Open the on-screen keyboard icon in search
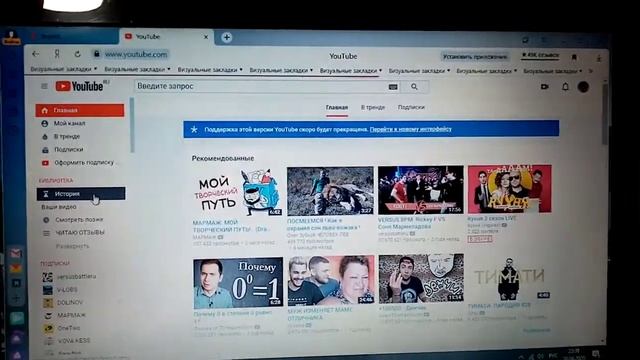Viewport: 640px width, 360px height. point(393,87)
